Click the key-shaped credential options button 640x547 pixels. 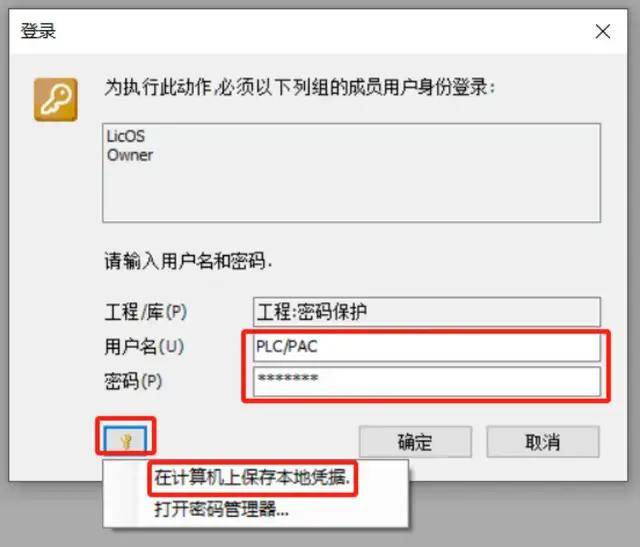pos(126,438)
